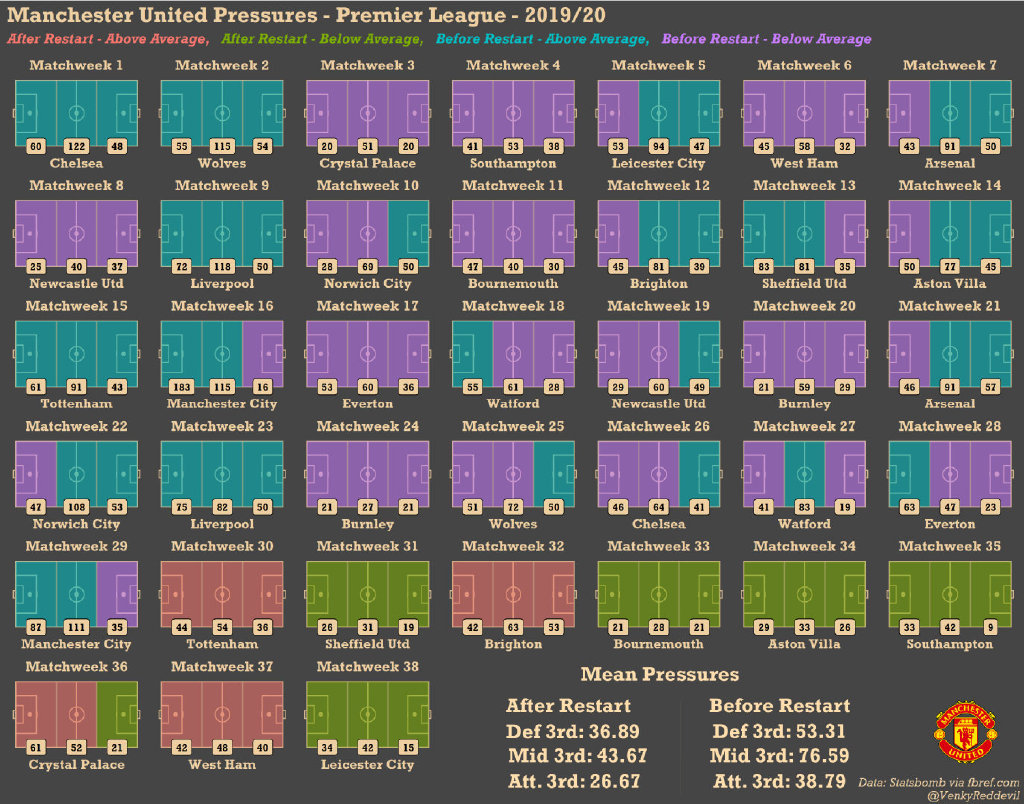Click the 94 pressure badge in Matchweek 5
The image size is (1024, 804).
click(658, 146)
